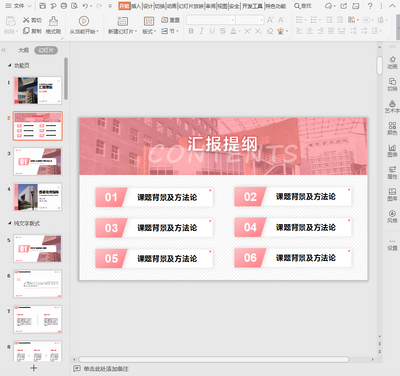Select slide 1 thumbnail
Viewport: 400px width, 376px height.
coord(38,90)
